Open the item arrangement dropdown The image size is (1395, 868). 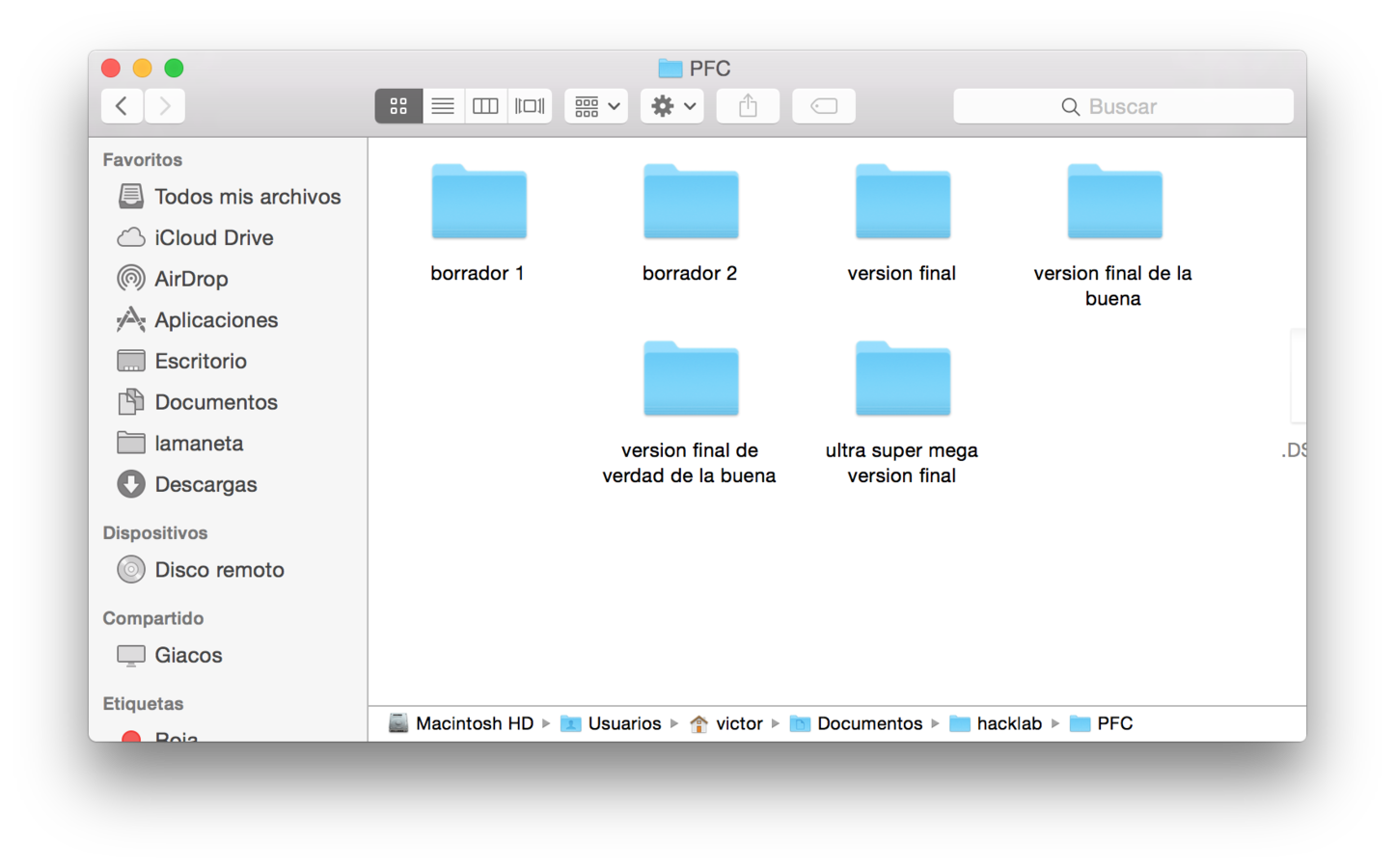(596, 106)
